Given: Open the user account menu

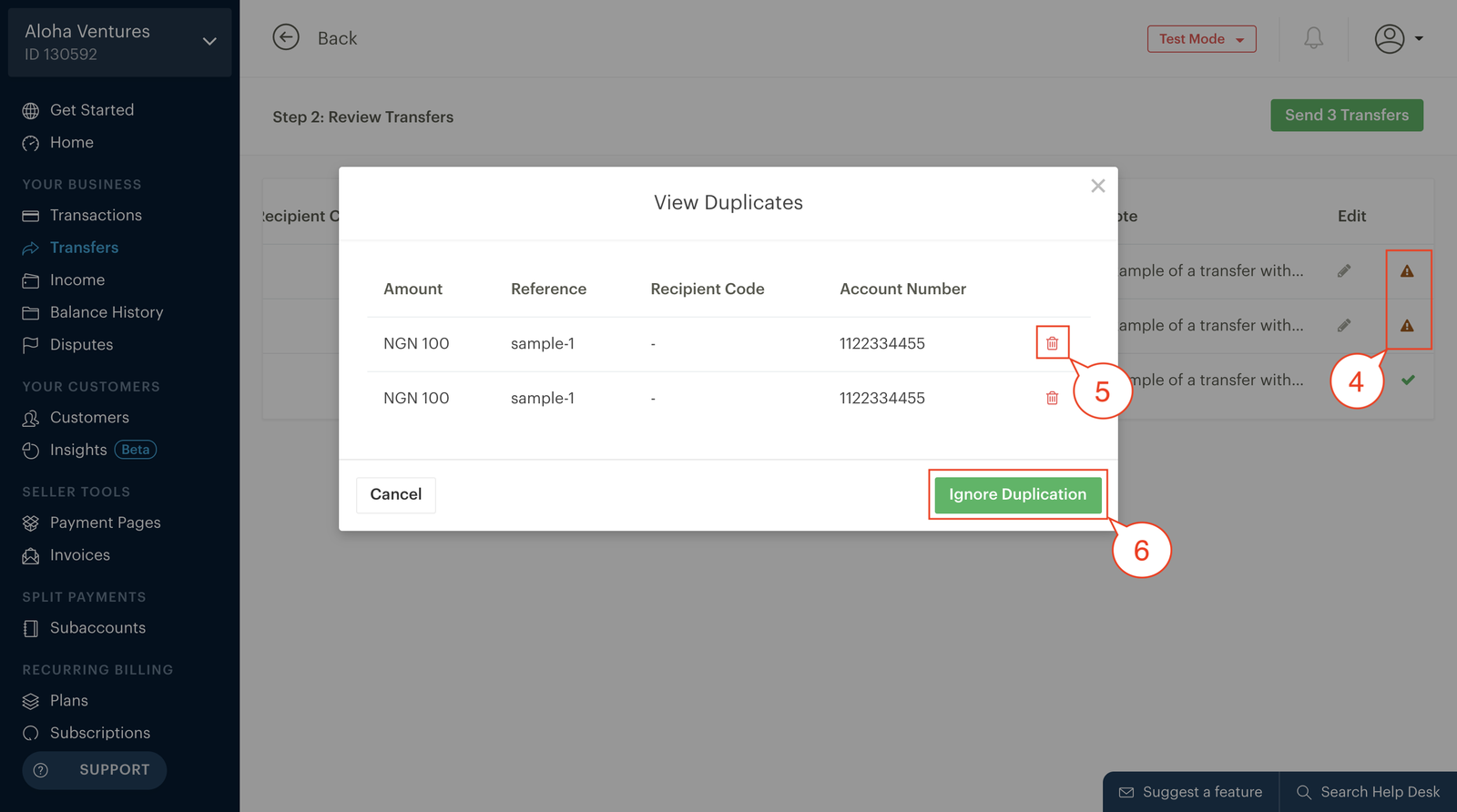Looking at the screenshot, I should tap(1399, 38).
